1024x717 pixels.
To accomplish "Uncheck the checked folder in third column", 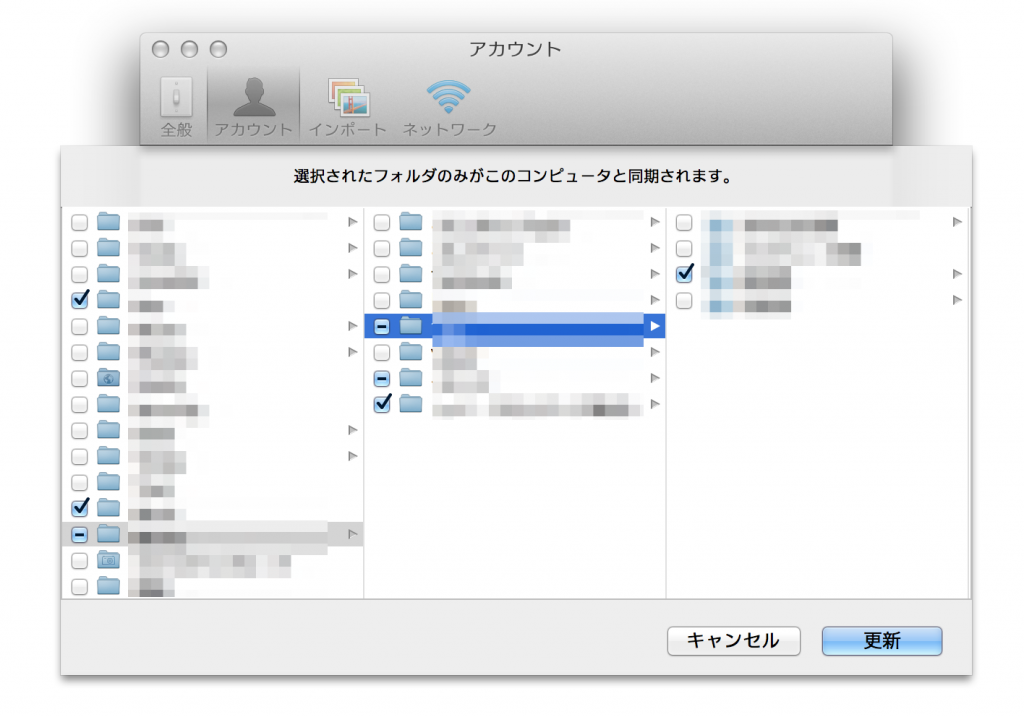I will 684,272.
